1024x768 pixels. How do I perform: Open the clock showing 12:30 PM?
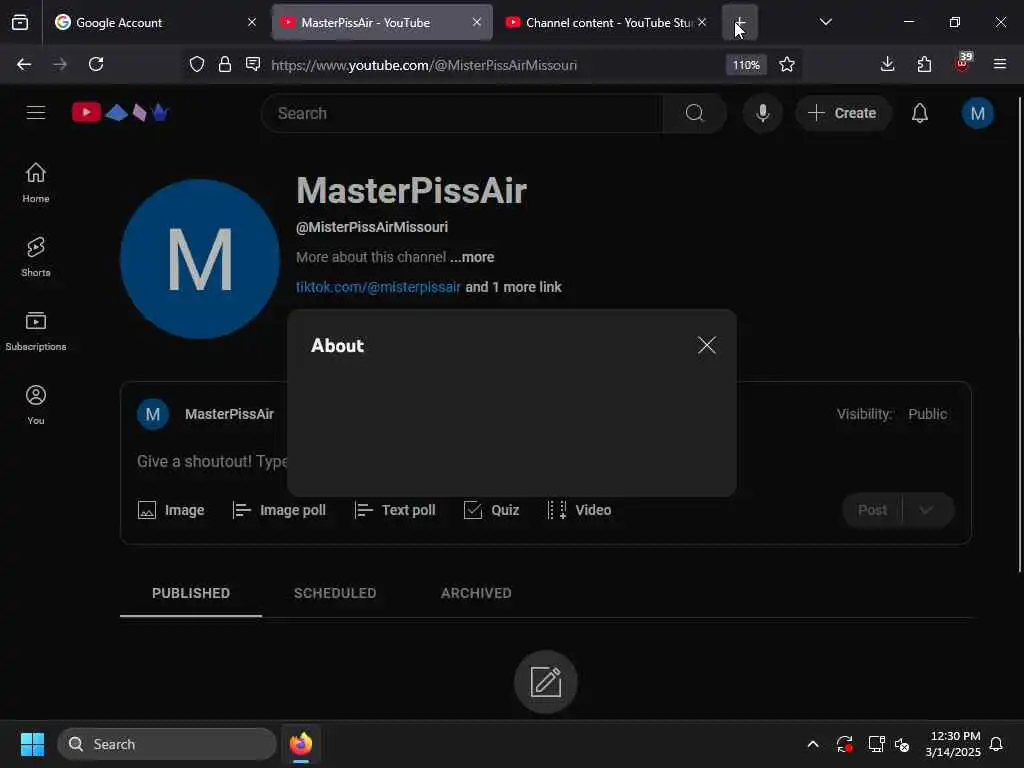click(x=954, y=744)
